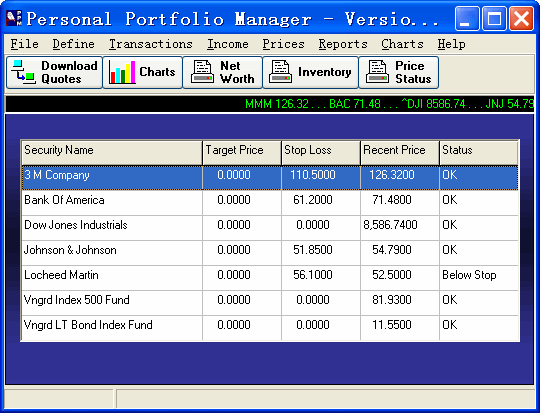Close the Personal Portfolio Manager window
This screenshot has width=540, height=413.
tap(521, 19)
